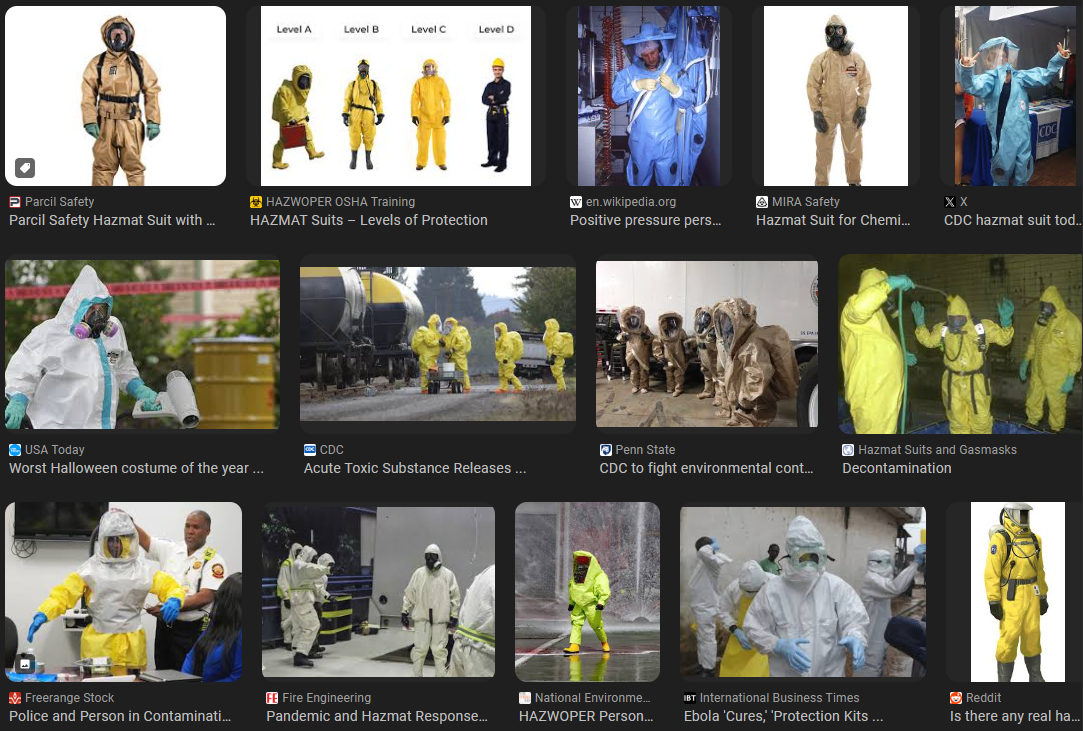Open the tan suits lined up thumbnail
Image resolution: width=1083 pixels, height=731 pixels.
707,343
